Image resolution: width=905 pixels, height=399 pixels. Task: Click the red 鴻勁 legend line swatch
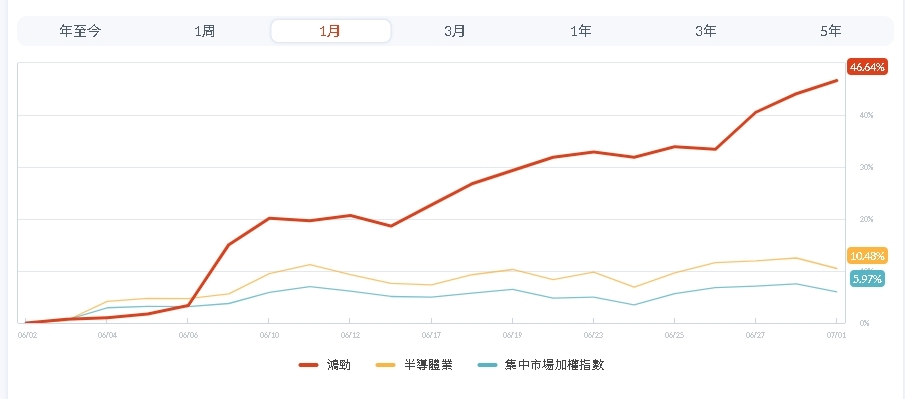pos(308,365)
